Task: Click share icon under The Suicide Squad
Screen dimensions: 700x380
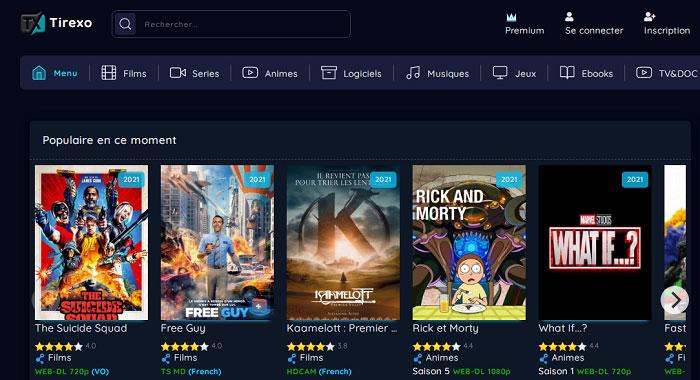Action: (40, 358)
